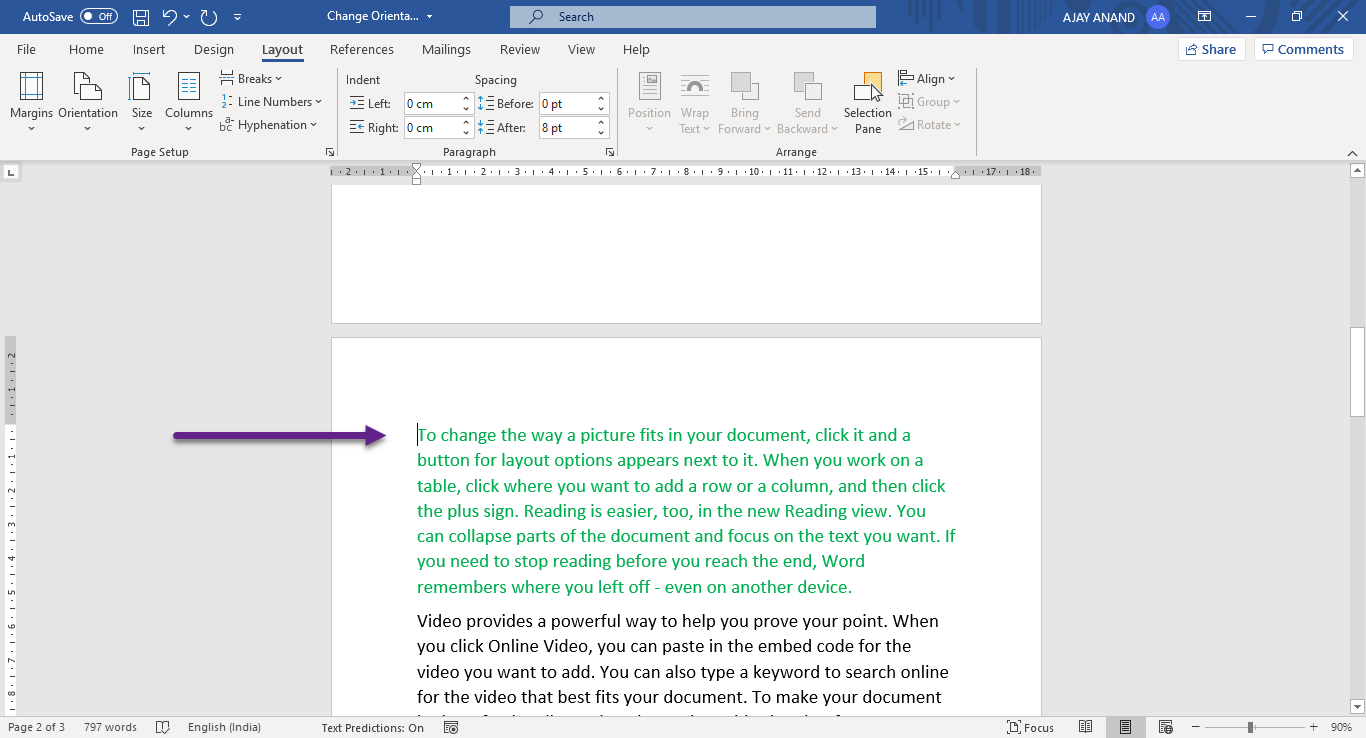Expand the Breaks dropdown

(252, 78)
